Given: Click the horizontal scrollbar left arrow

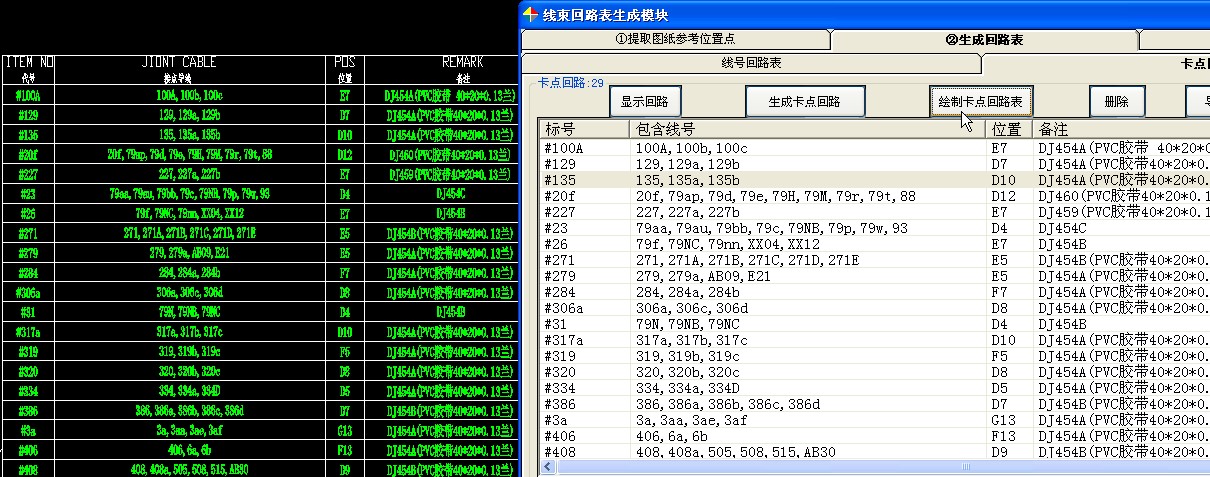Looking at the screenshot, I should [547, 467].
